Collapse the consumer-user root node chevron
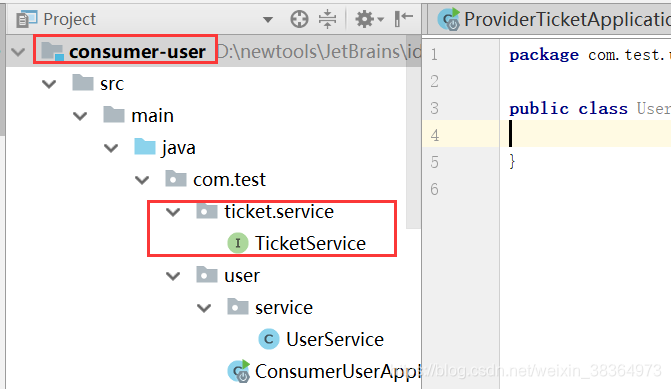Viewport: 671px width, 389px height. pyautogui.click(x=18, y=52)
